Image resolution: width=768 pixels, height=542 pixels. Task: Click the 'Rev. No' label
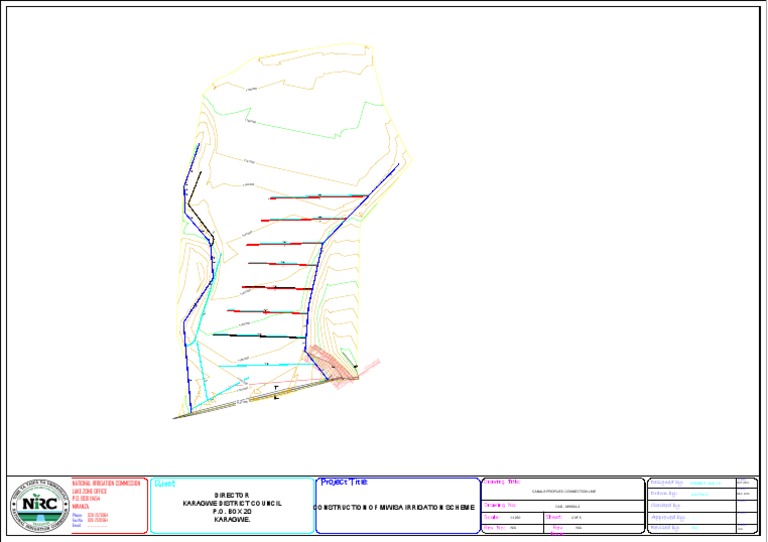point(494,528)
